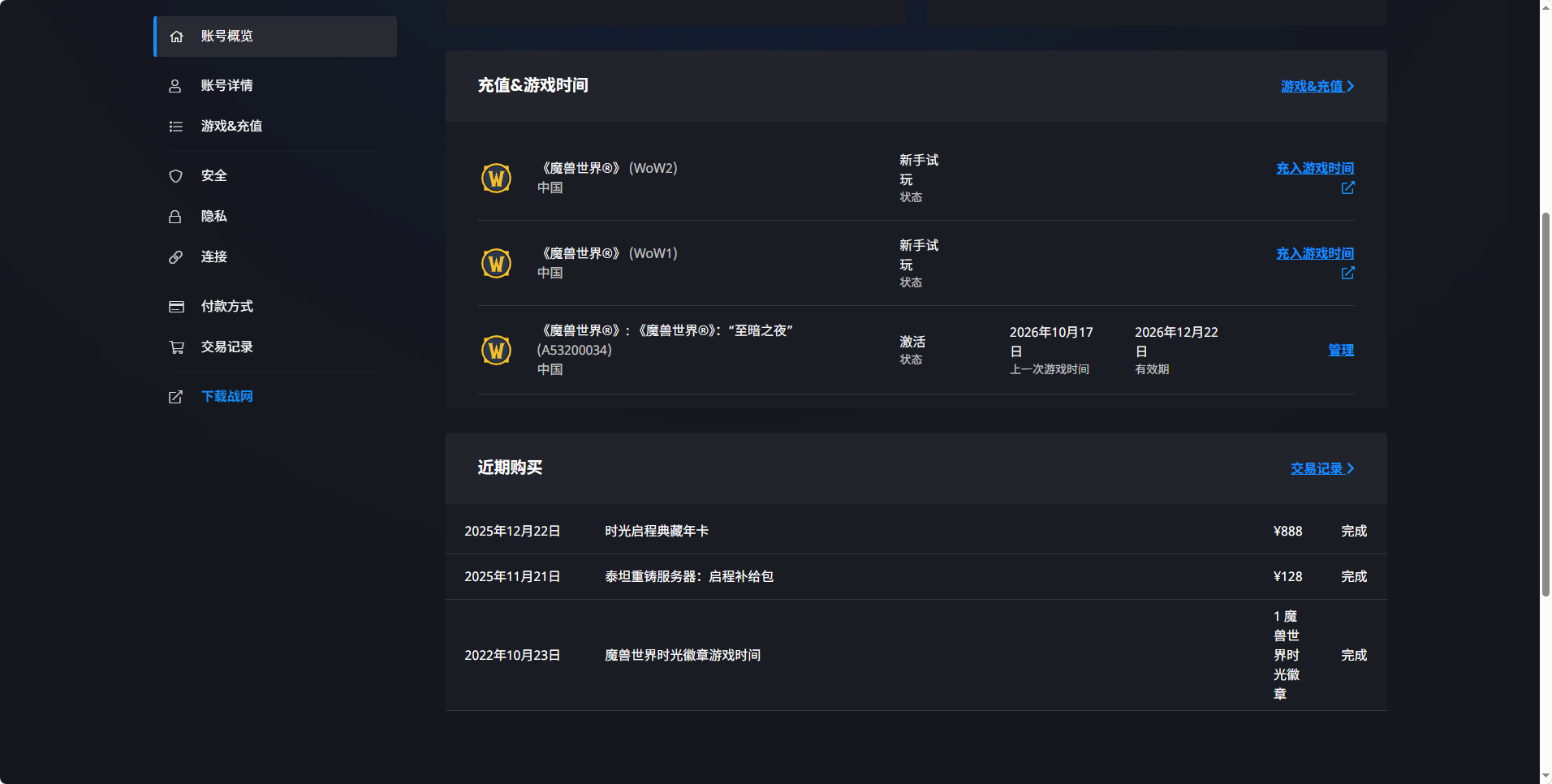Click 管理 for the 至暗之夜 account

coord(1341,351)
